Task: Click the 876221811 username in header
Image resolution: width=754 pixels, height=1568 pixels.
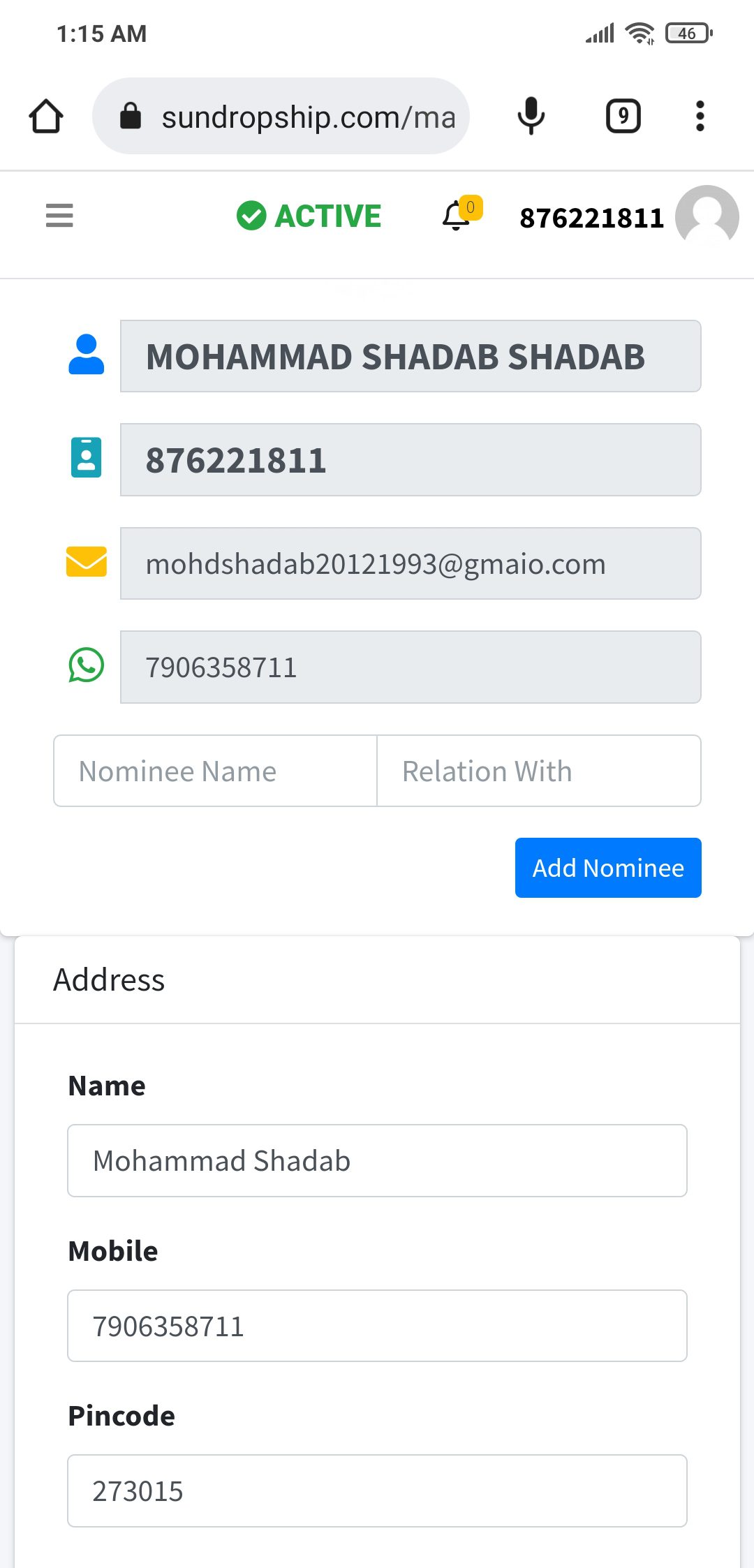Action: coord(591,218)
